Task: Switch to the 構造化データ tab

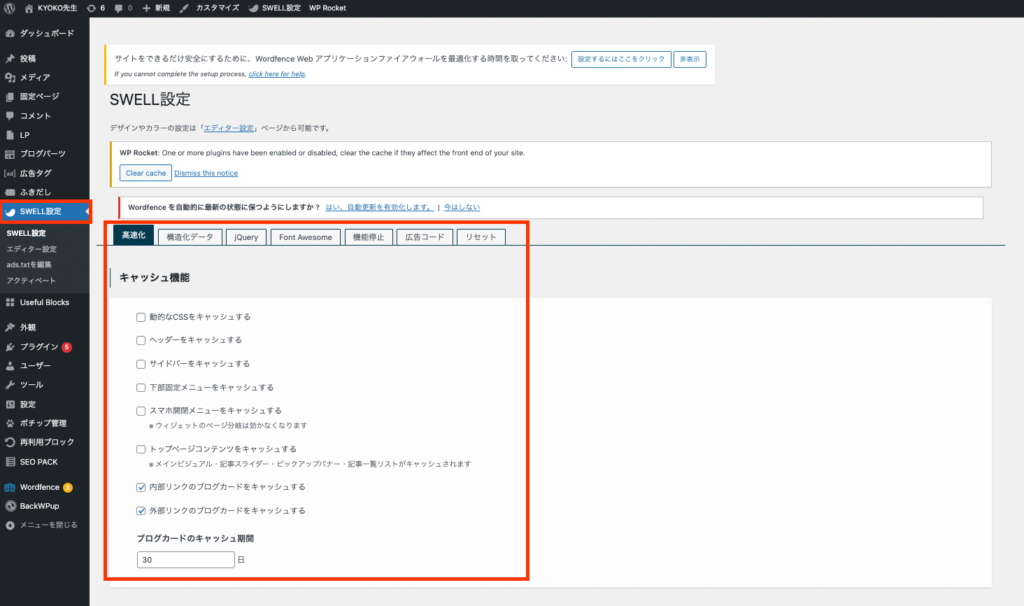Action: (x=190, y=237)
